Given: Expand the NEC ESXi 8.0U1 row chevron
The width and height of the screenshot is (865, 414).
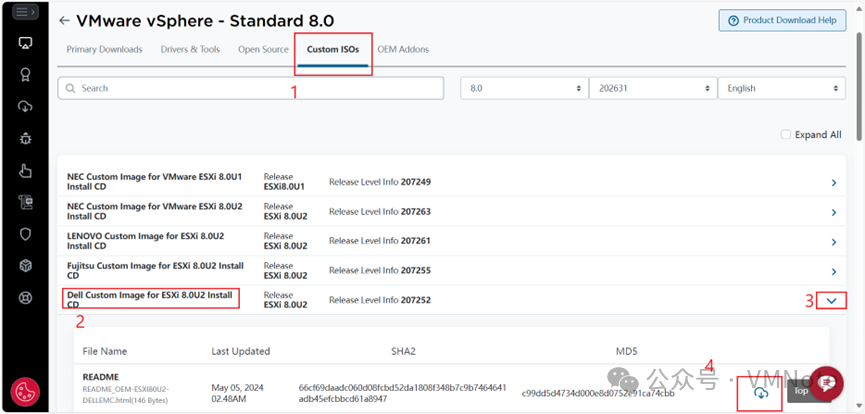Looking at the screenshot, I should [834, 183].
